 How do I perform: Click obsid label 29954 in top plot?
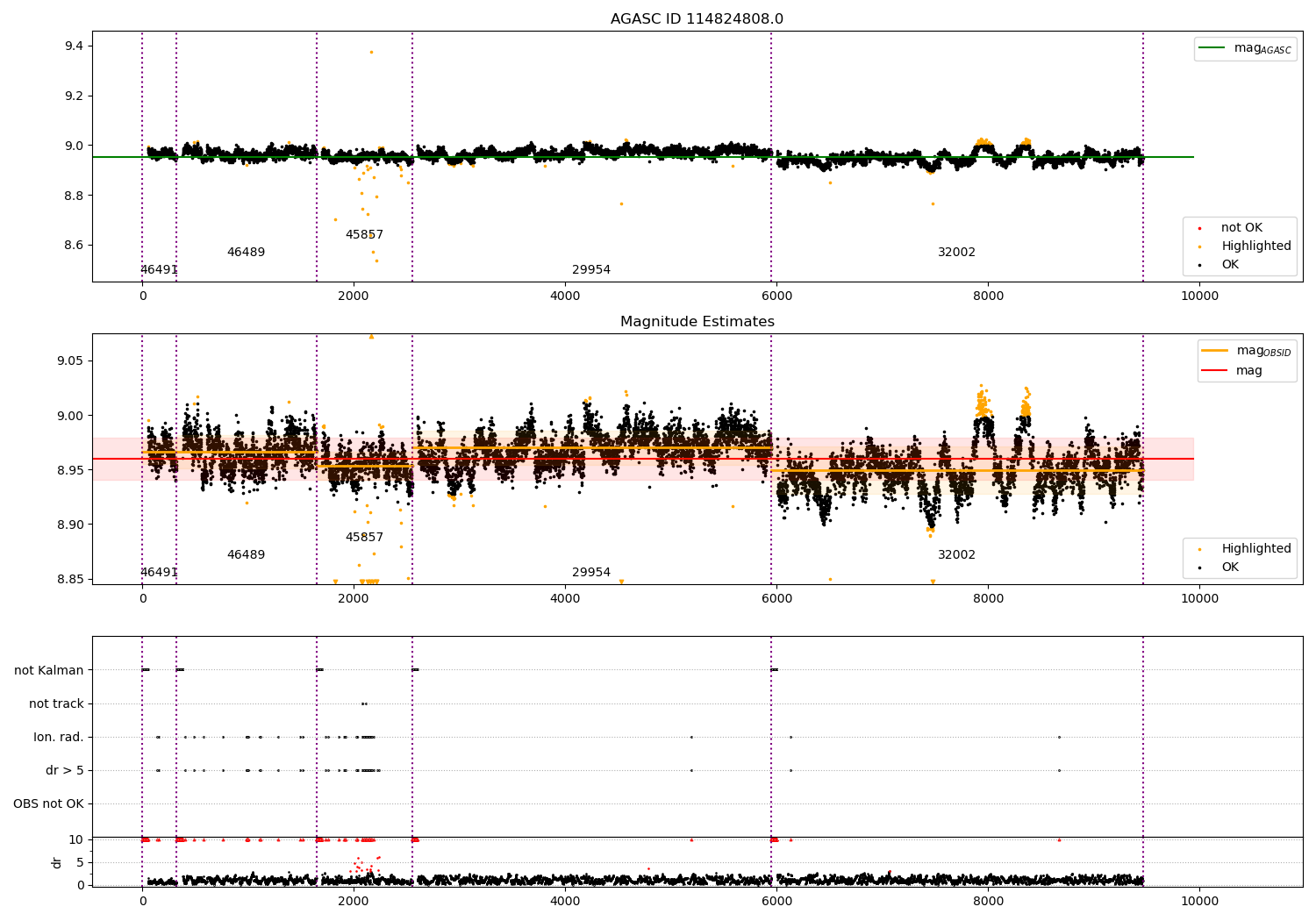tap(591, 270)
